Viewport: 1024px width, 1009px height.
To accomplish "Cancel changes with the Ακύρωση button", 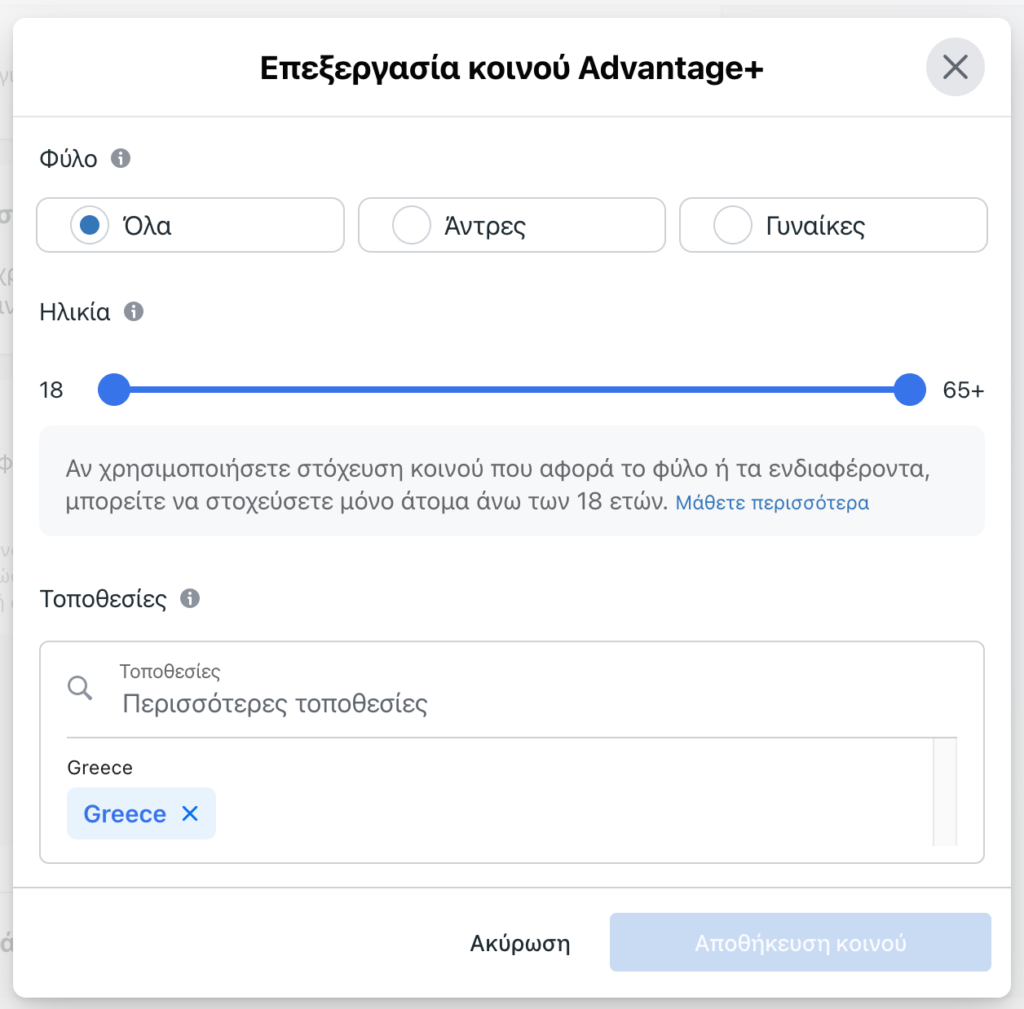I will pos(520,943).
